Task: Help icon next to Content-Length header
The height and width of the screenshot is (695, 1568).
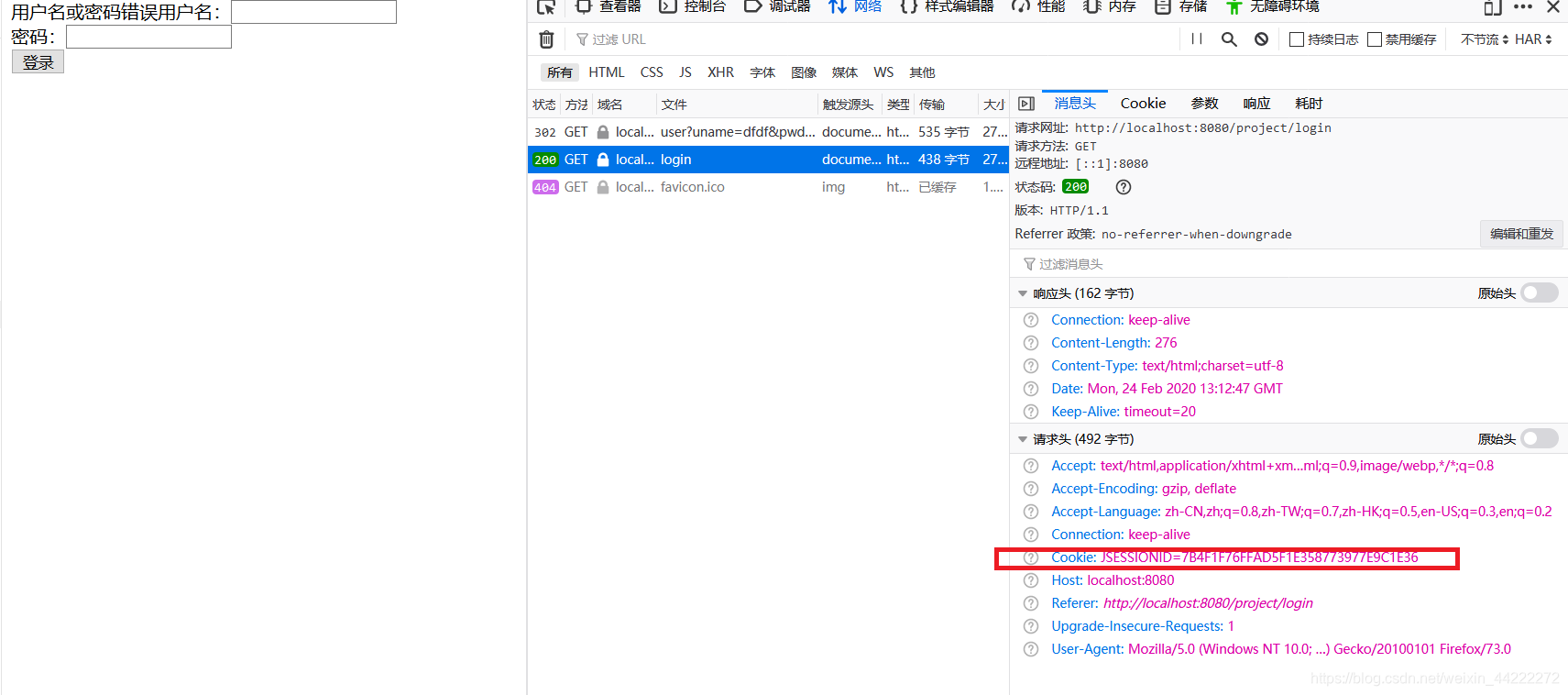Action: point(1031,343)
